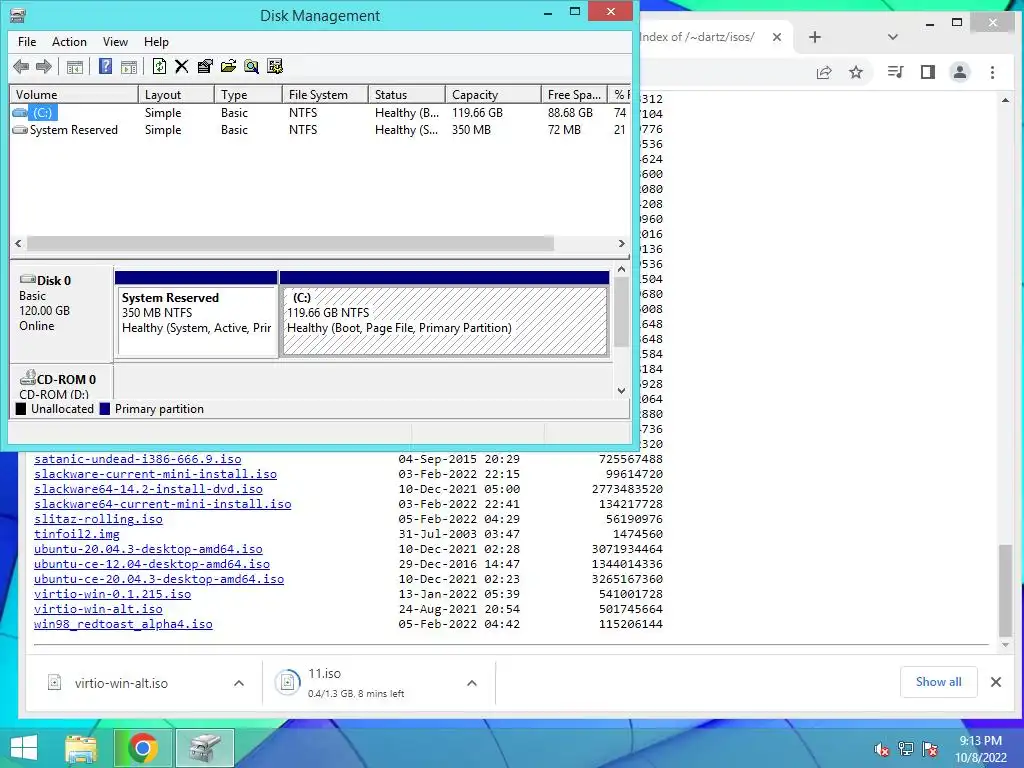1024x768 pixels.
Task: Open the Action Center flag tray icon
Action: (x=930, y=749)
